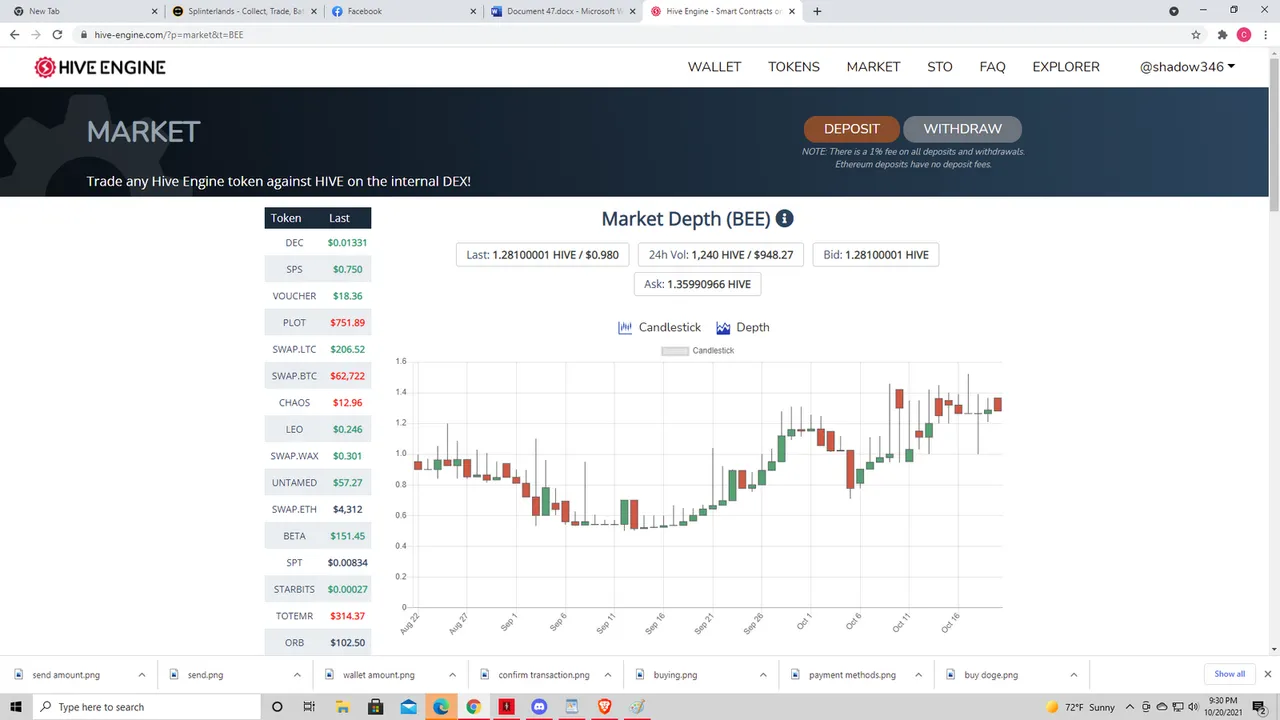Show hidden system tray icons
Image resolution: width=1280 pixels, height=720 pixels.
tap(1129, 707)
